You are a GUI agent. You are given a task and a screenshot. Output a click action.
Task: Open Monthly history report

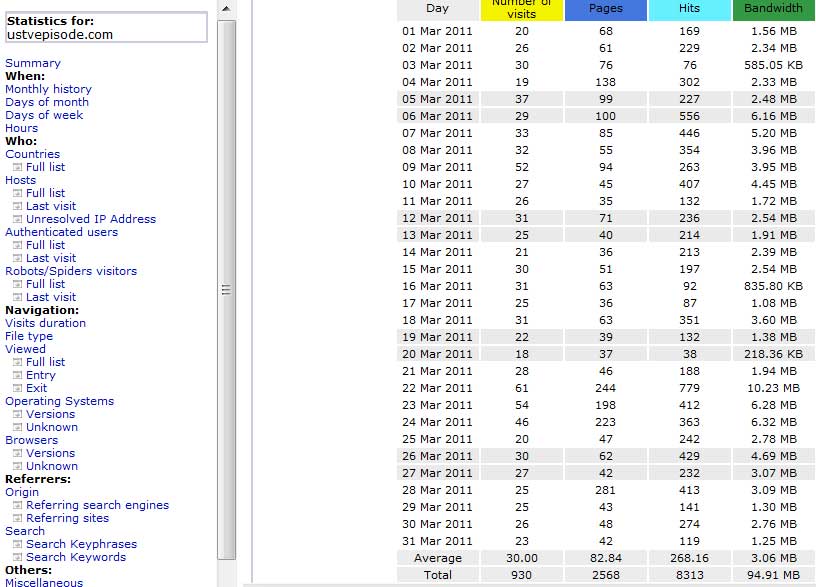[x=48, y=89]
